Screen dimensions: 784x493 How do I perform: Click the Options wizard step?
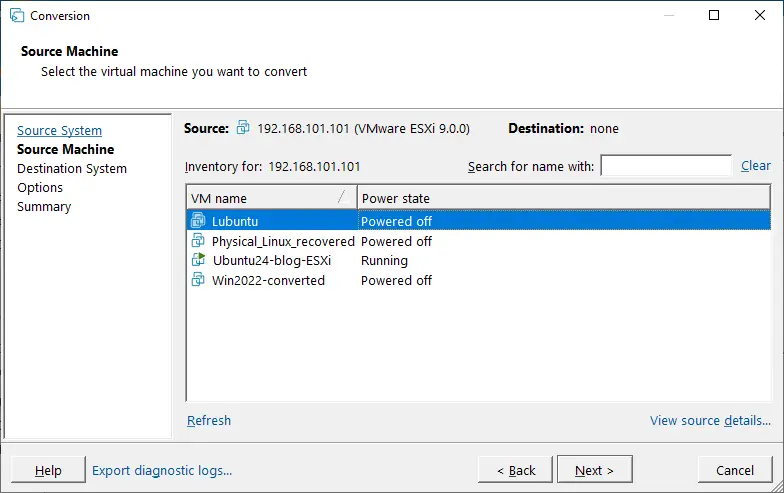(x=40, y=188)
